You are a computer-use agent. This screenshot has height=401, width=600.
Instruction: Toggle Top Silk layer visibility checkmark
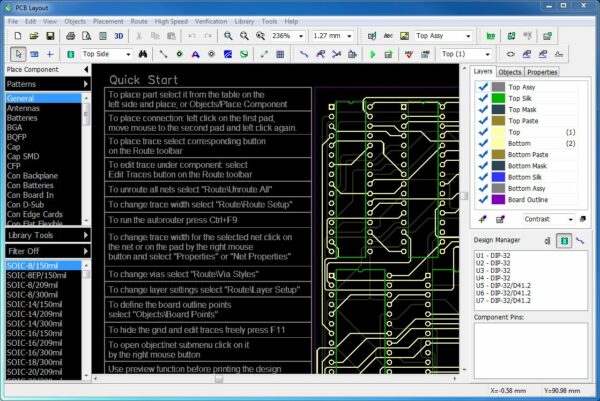point(482,99)
